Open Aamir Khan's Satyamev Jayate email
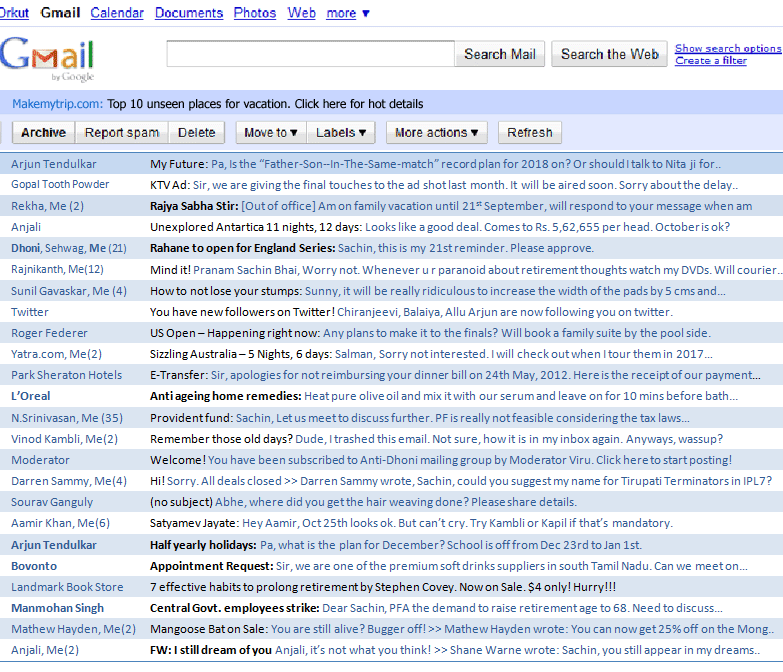Screen dimensions: 783x672 pyautogui.click(x=392, y=523)
